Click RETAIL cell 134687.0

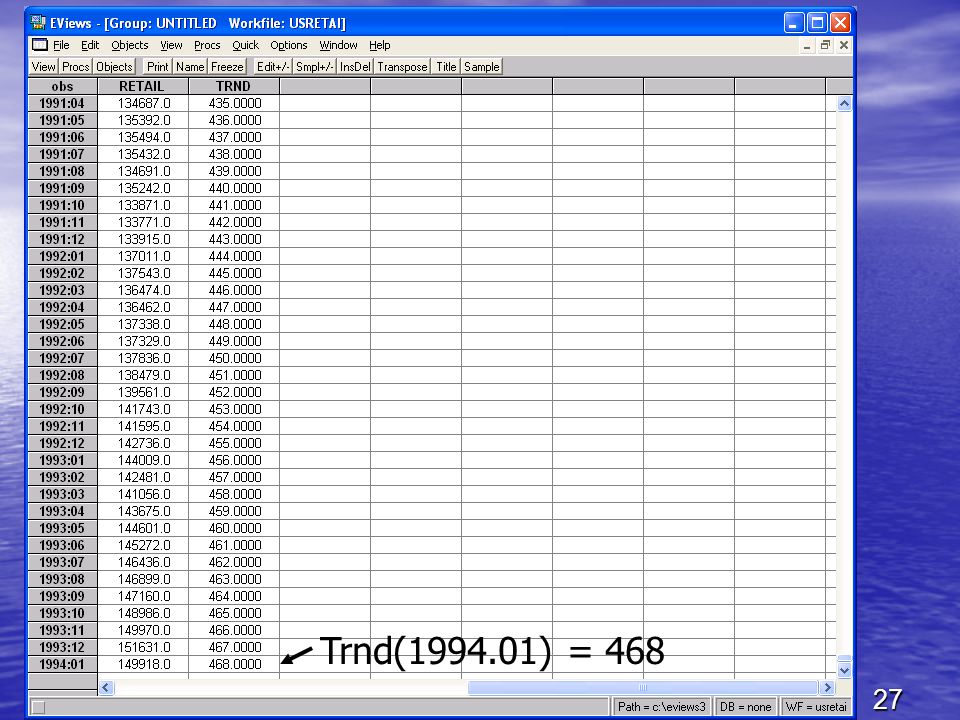click(x=143, y=103)
